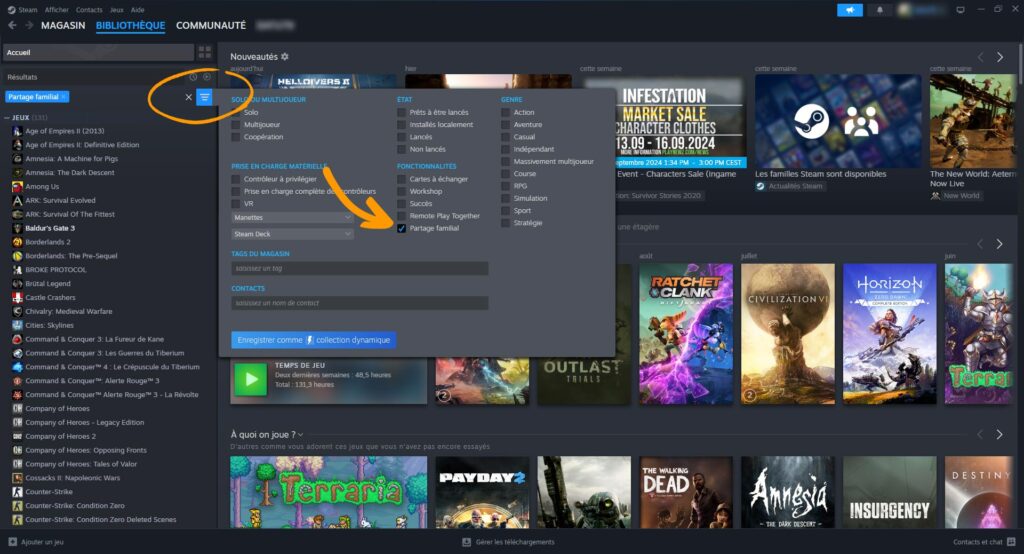This screenshot has height=554, width=1024.
Task: Switch to the BIBLIOTHÈQUE tab
Action: (x=131, y=25)
